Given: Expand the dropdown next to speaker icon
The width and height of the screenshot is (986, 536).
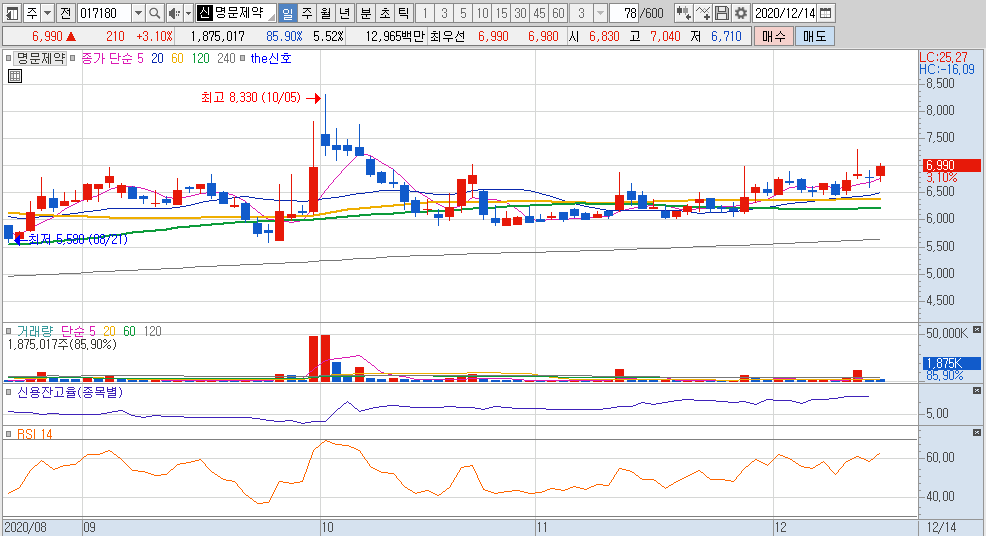Looking at the screenshot, I should [x=188, y=13].
